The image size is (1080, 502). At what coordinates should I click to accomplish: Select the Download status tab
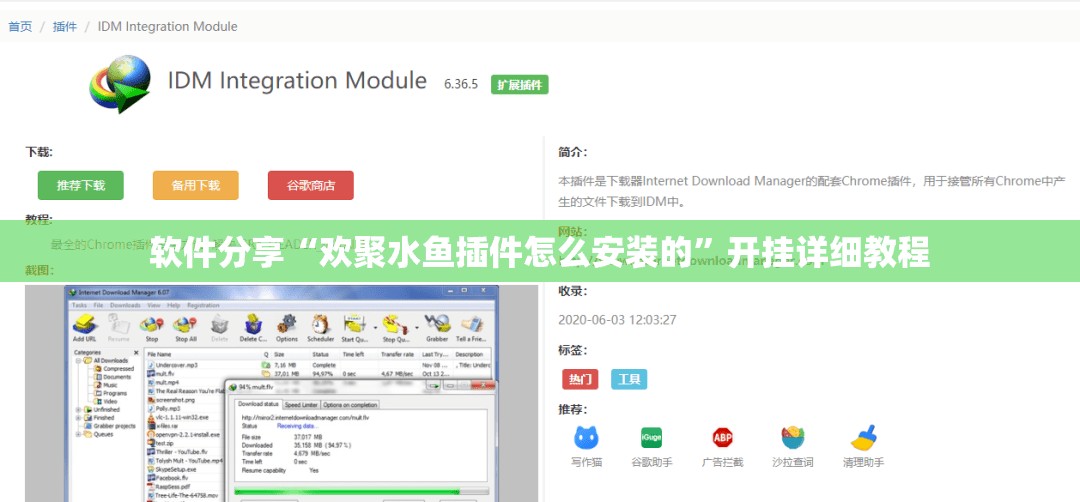pos(259,404)
